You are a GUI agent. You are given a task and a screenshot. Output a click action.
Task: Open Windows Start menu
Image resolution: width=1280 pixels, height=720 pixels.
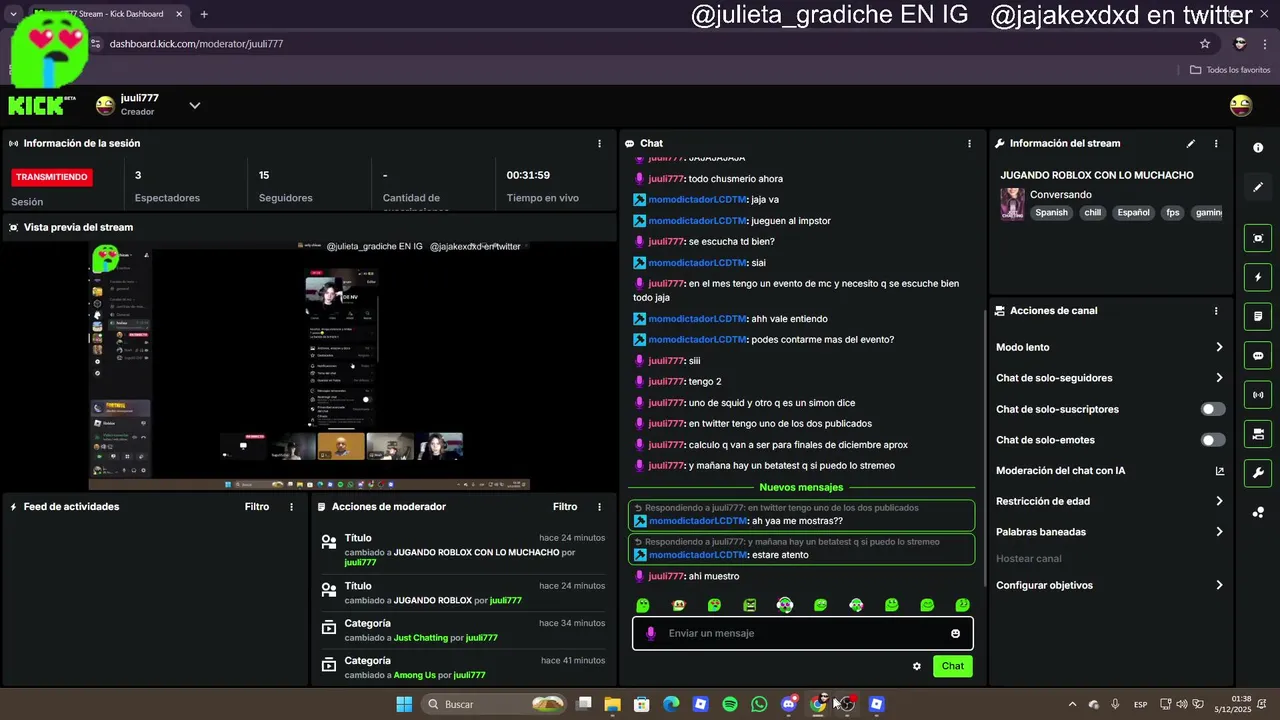point(404,705)
